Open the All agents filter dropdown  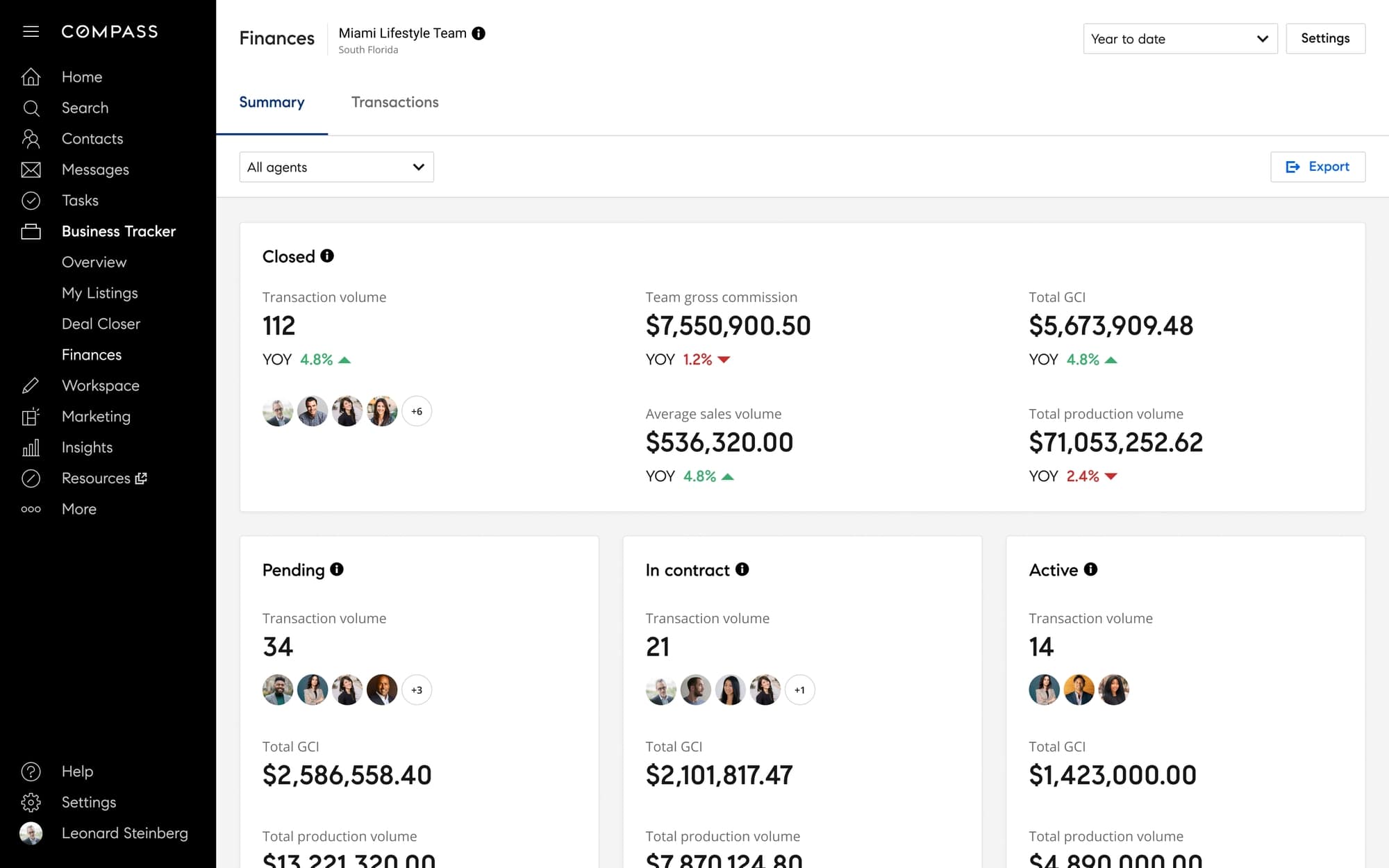[x=336, y=167]
